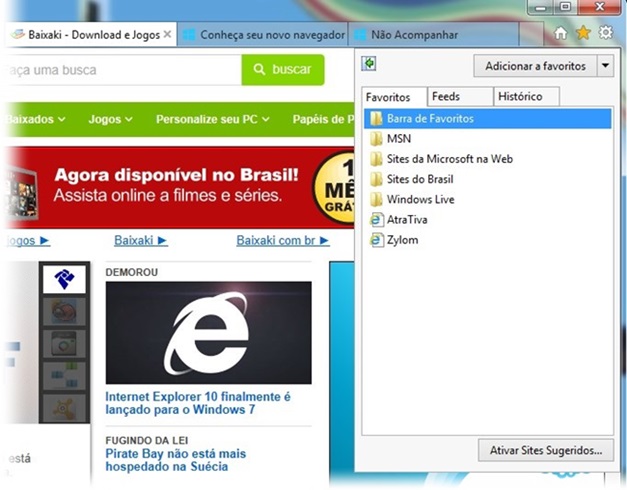Click the Faça uma busca search field
This screenshot has height=490, width=627.
click(122, 70)
